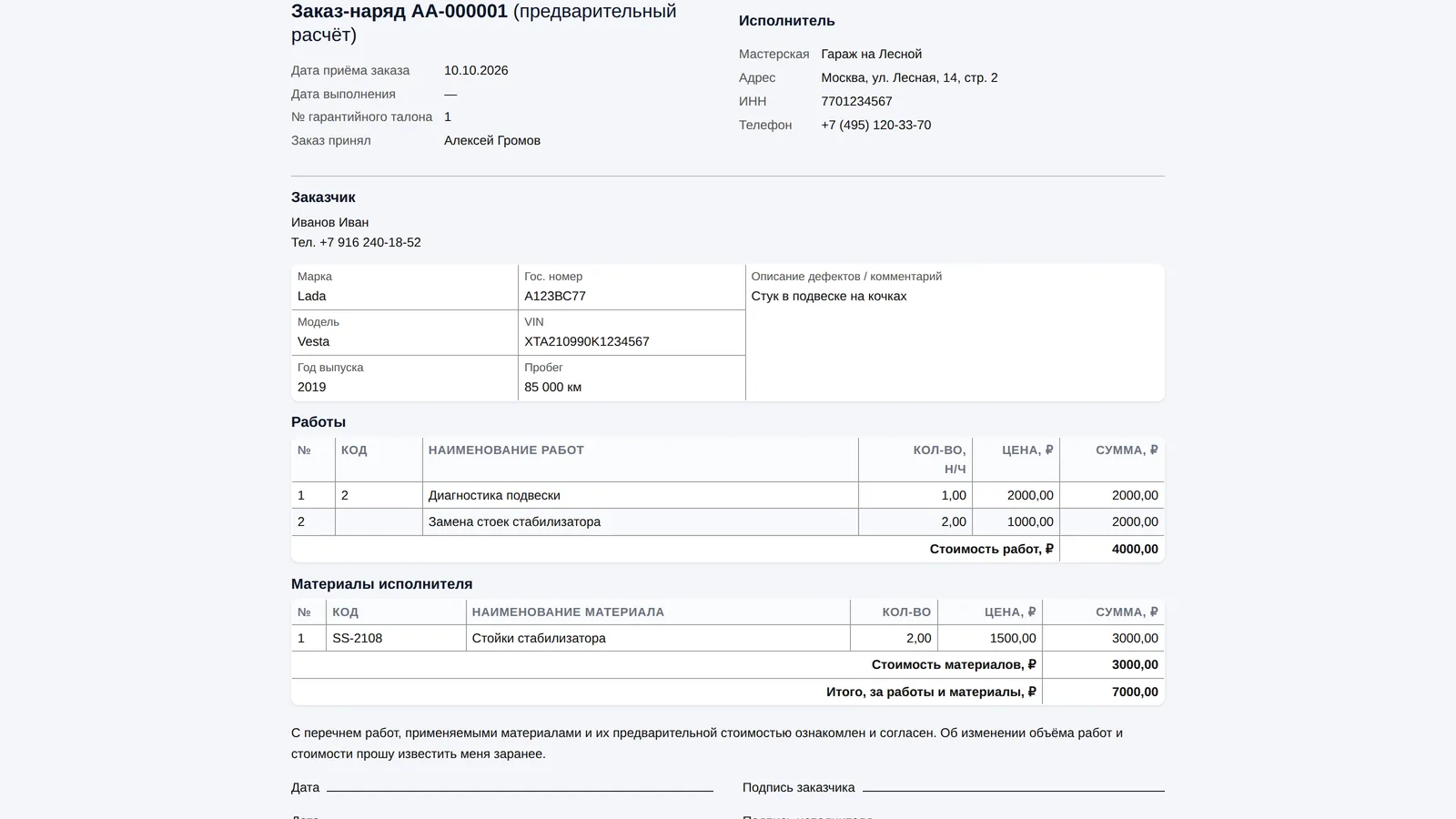This screenshot has height=819, width=1456.
Task: Select the address "Москва, ул. Лесная, 14, стр. 2"
Action: (x=909, y=77)
